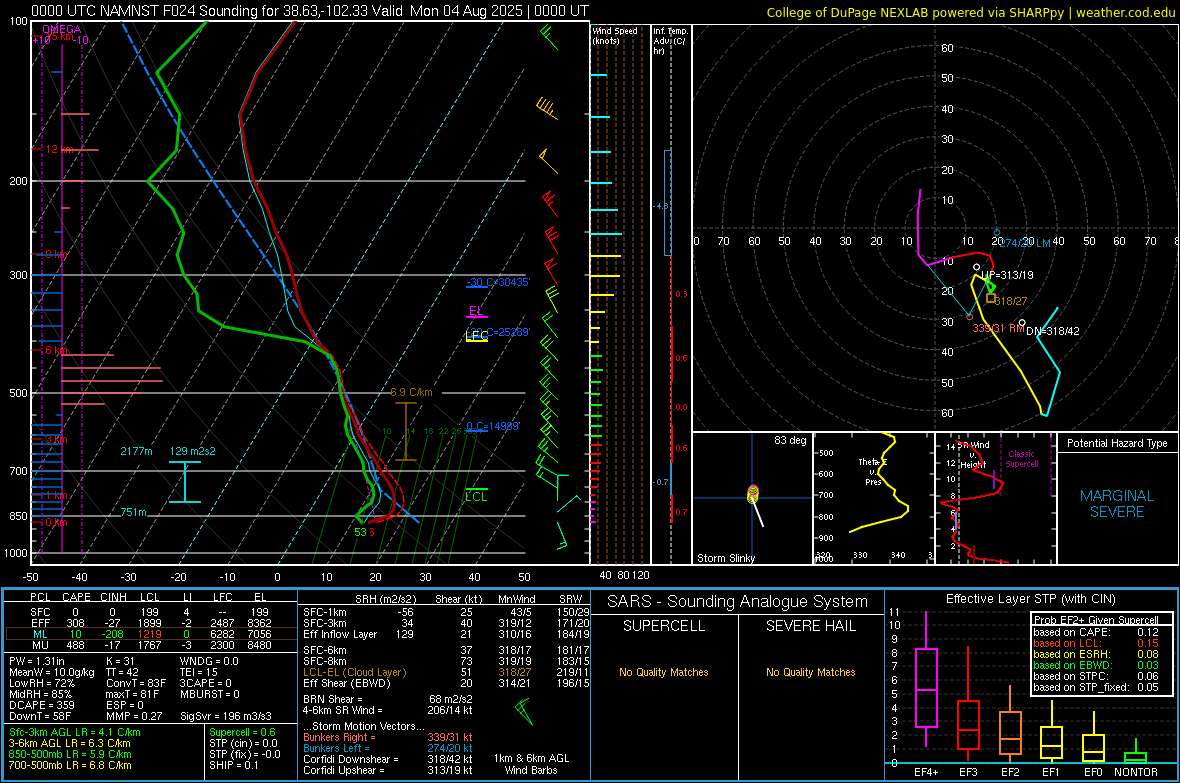The width and height of the screenshot is (1180, 783).
Task: Click the based on CAPE: 0.12 line
Action: click(x=1096, y=632)
